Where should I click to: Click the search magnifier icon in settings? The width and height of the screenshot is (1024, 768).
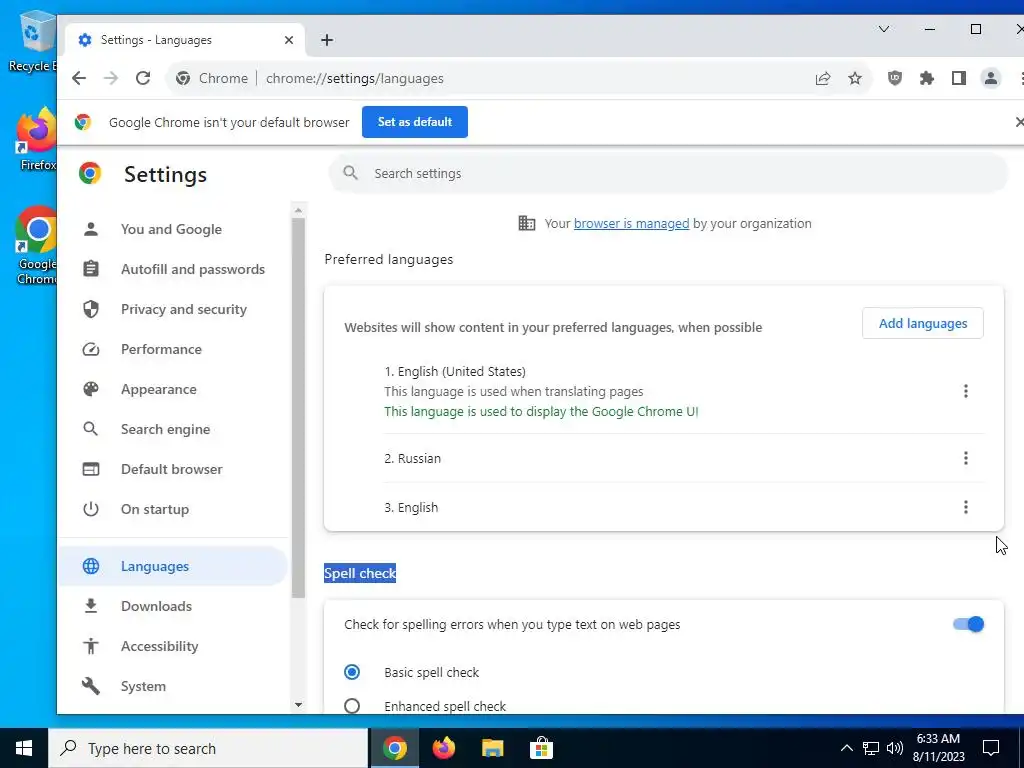pyautogui.click(x=351, y=173)
